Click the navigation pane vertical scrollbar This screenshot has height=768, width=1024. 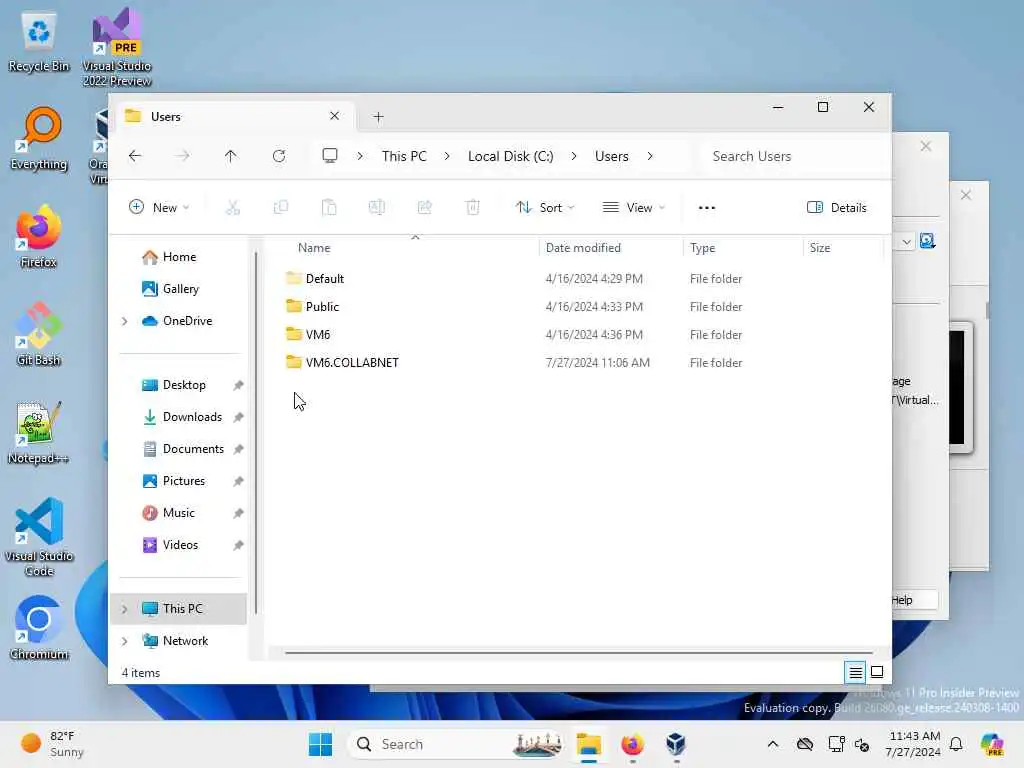[x=256, y=432]
